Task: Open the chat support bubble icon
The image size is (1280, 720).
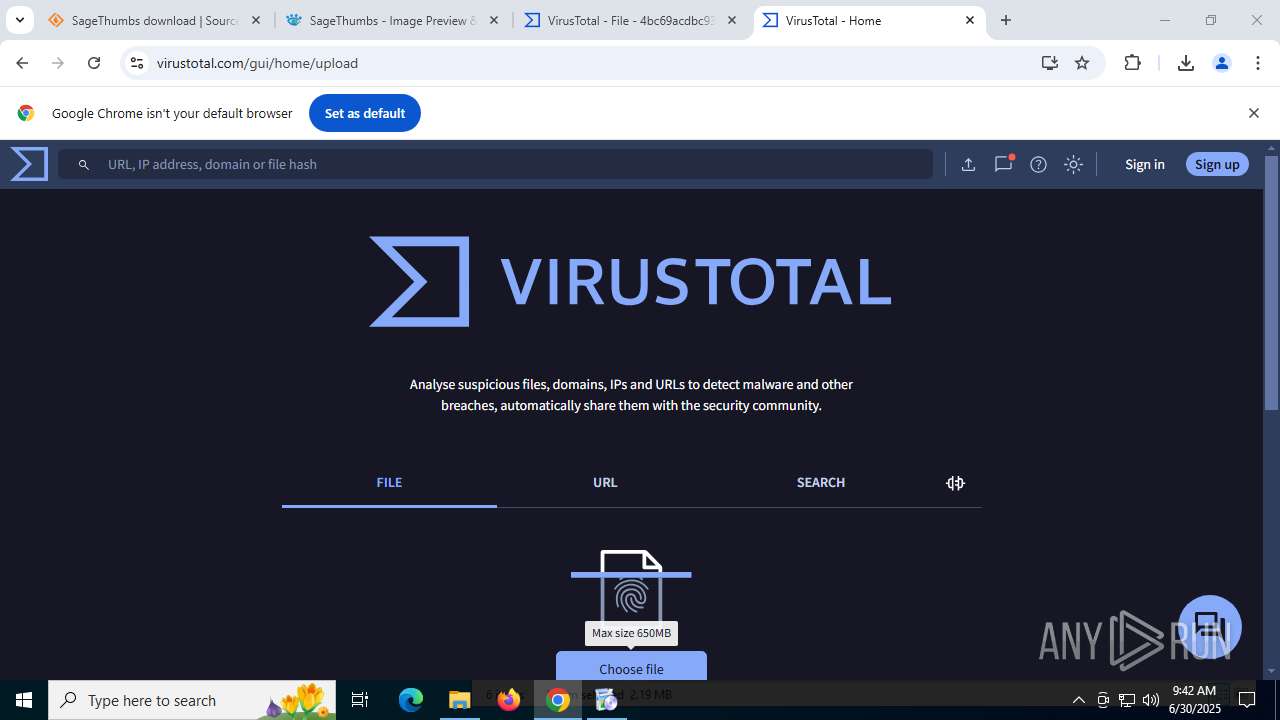Action: click(1210, 627)
